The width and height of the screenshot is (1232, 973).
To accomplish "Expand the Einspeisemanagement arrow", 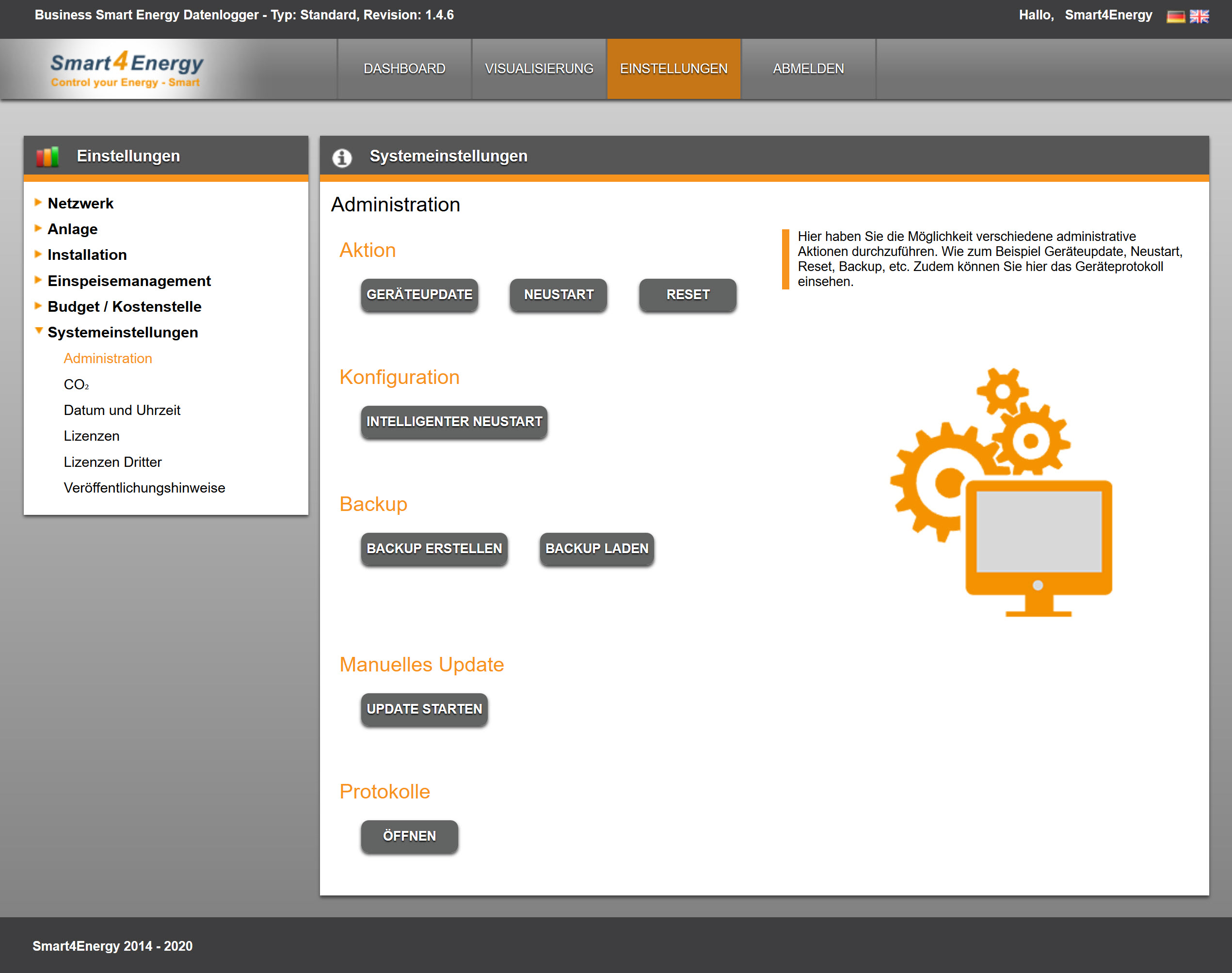I will 38,280.
